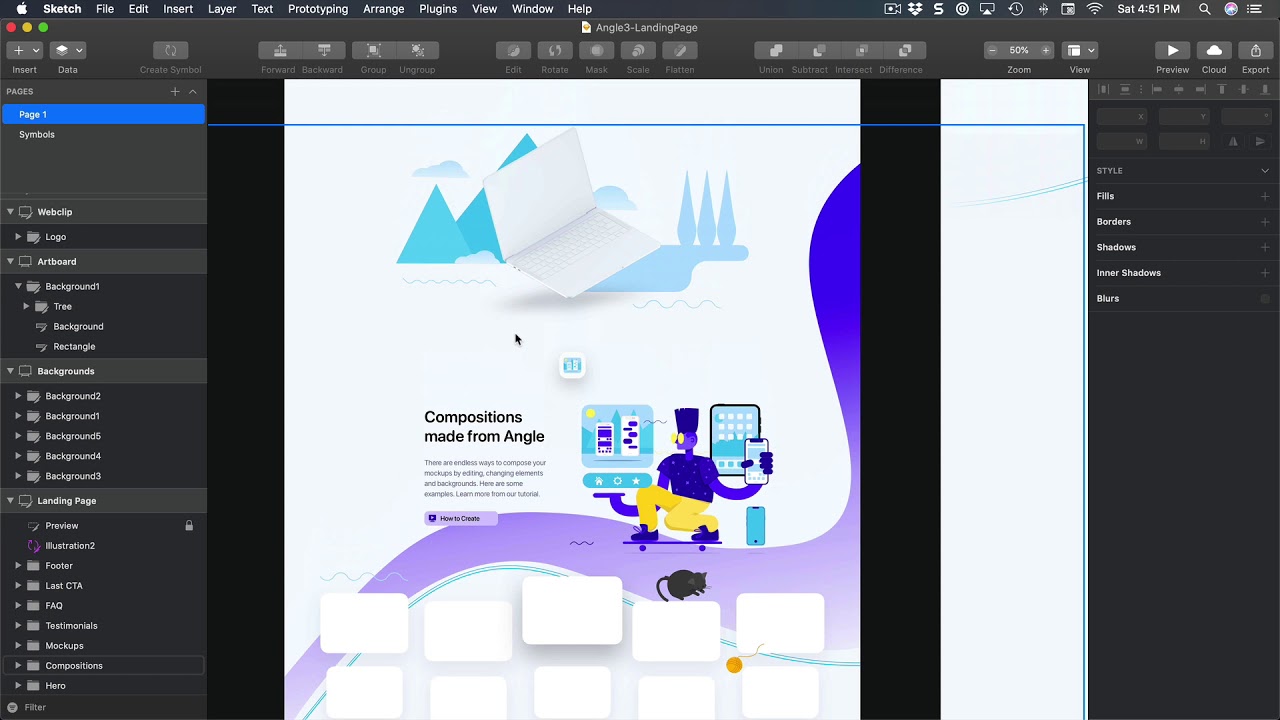The width and height of the screenshot is (1280, 720).
Task: Open the Layer menu
Action: click(222, 9)
